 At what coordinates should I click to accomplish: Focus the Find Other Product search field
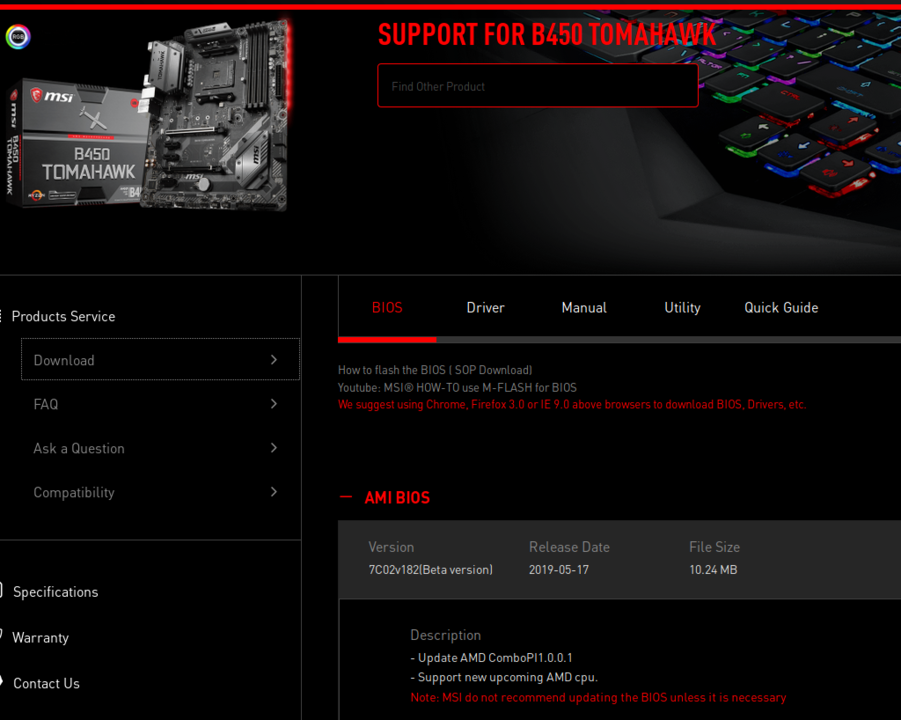click(538, 86)
